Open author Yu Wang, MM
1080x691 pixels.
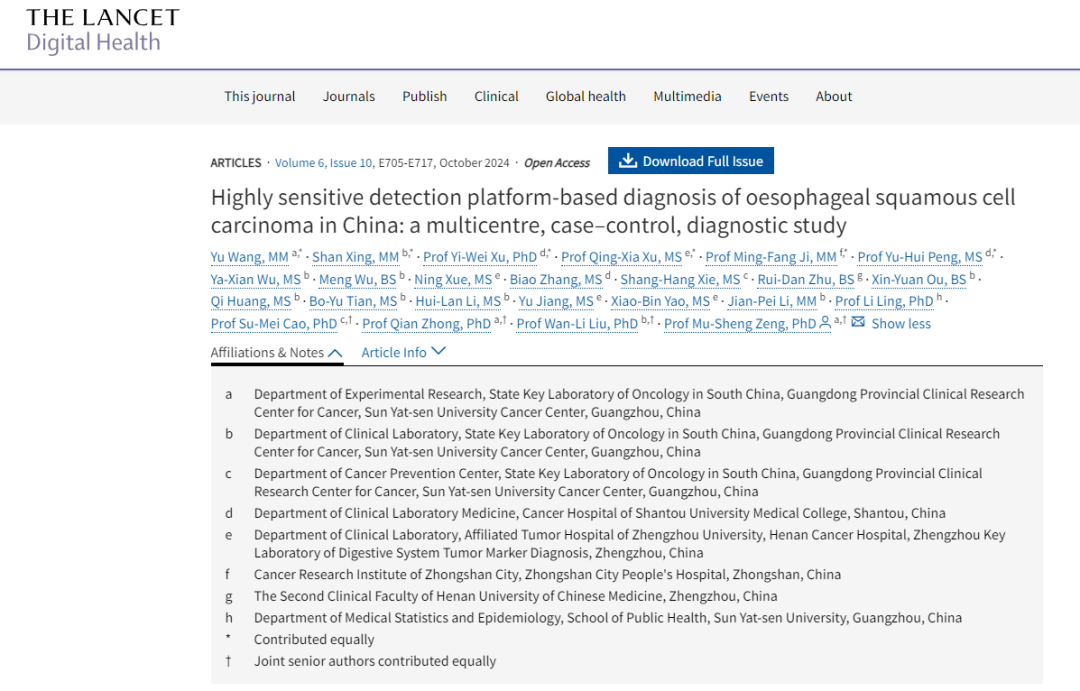click(249, 257)
